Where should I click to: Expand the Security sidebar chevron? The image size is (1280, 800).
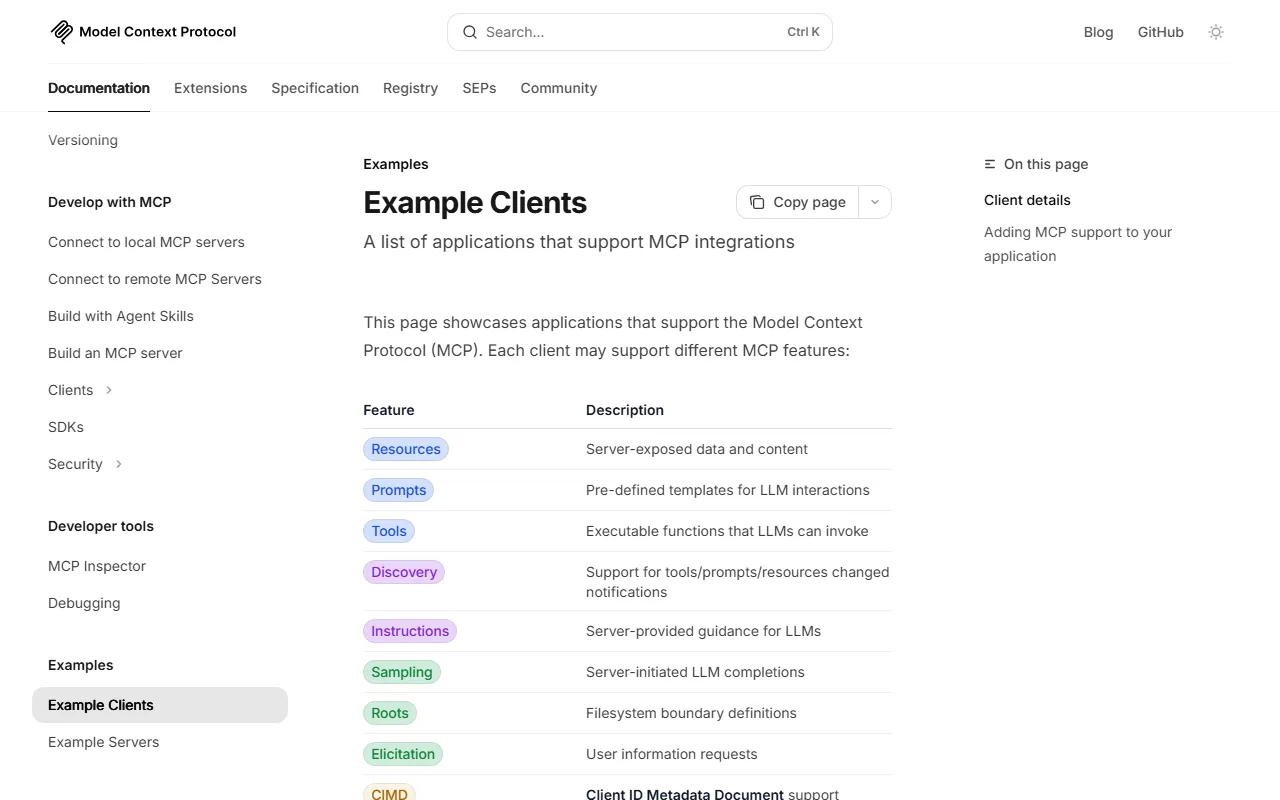coord(119,464)
